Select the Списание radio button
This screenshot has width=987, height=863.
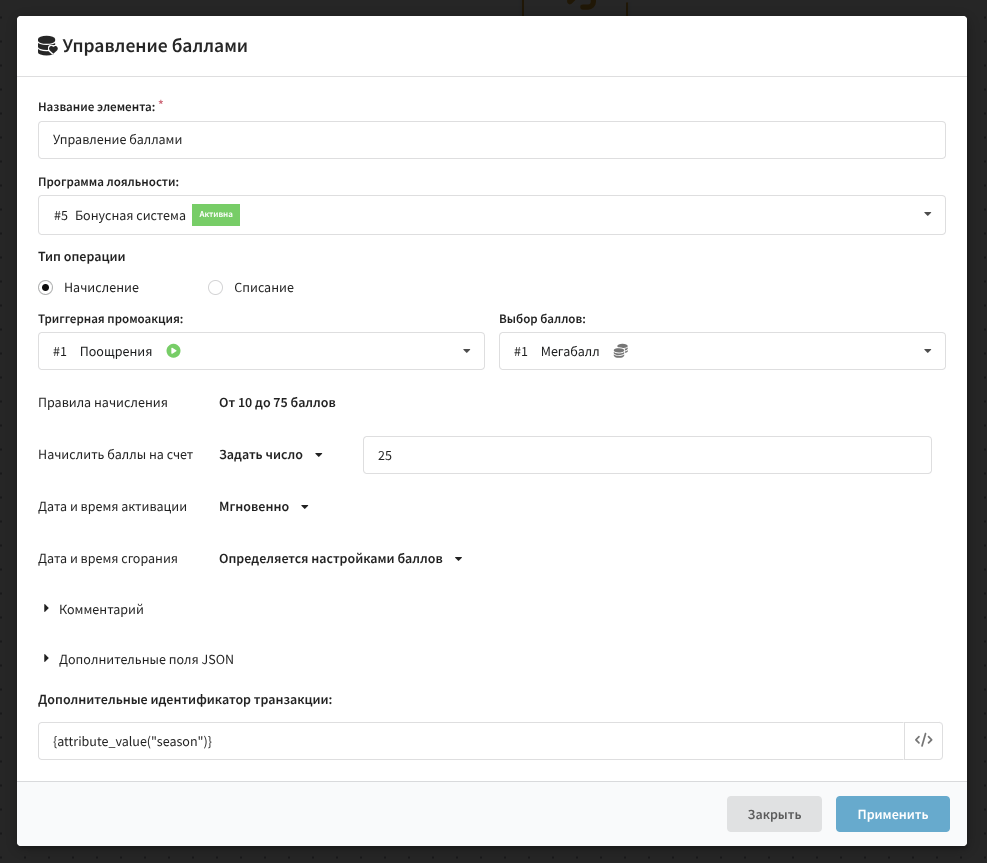pyautogui.click(x=215, y=288)
